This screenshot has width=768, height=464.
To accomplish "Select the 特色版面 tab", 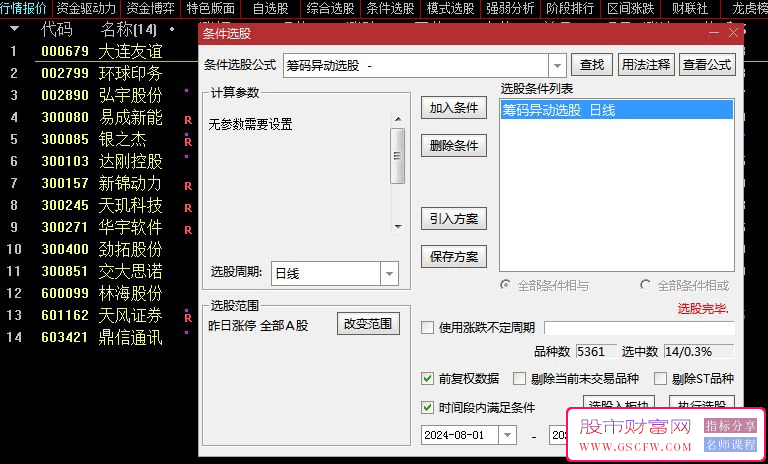I will coord(211,8).
